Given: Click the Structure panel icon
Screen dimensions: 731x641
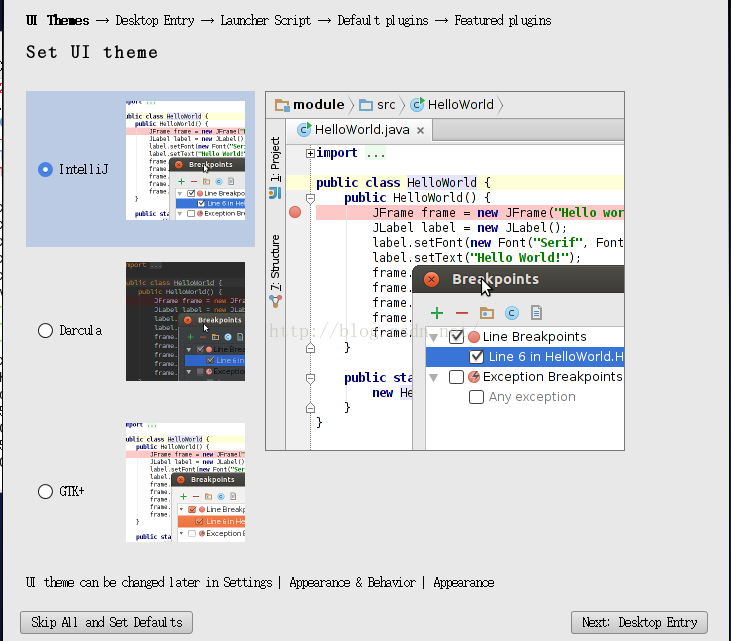Looking at the screenshot, I should point(276,302).
